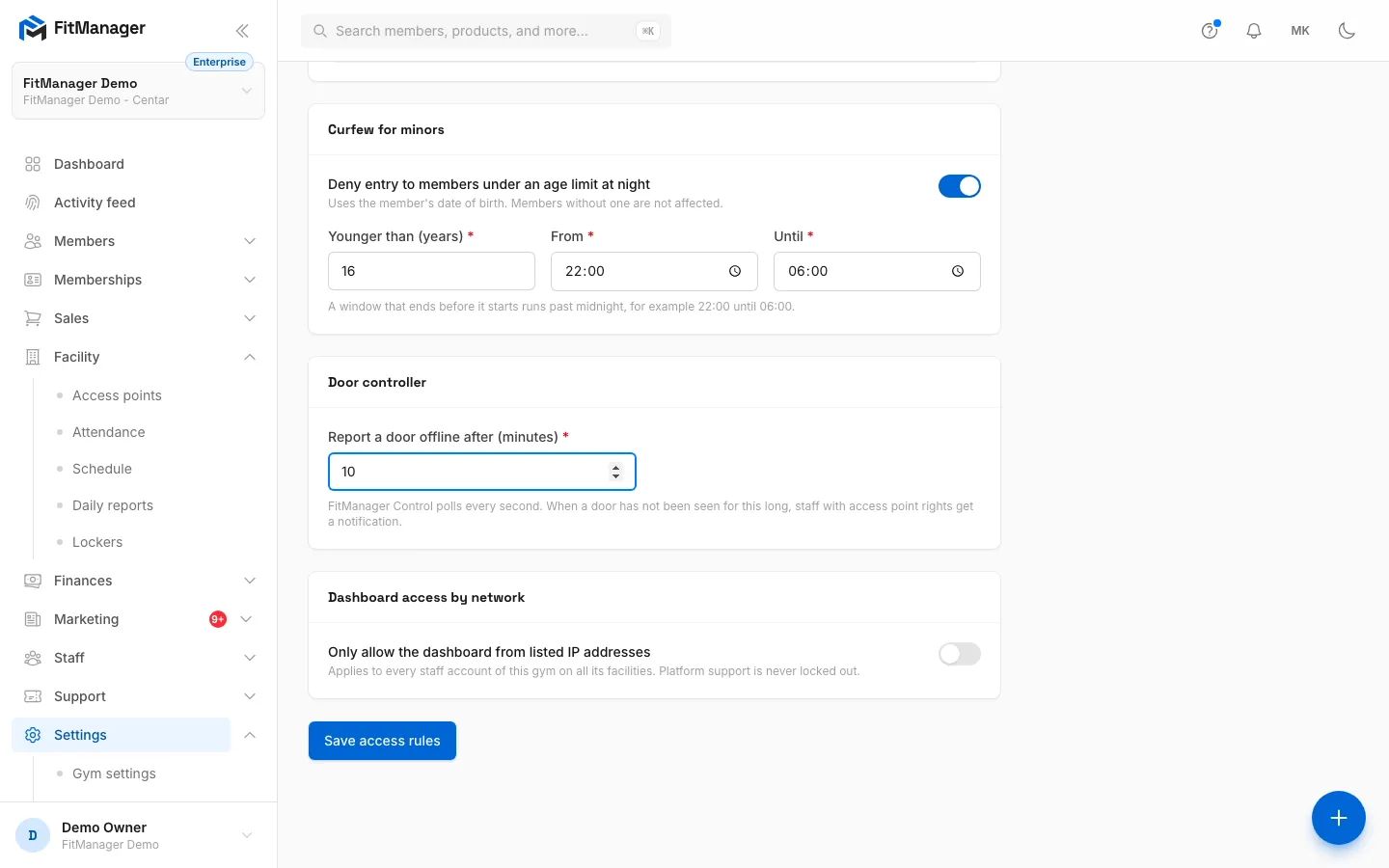Click the Finances cash icon
The image size is (1389, 868).
pyautogui.click(x=33, y=581)
